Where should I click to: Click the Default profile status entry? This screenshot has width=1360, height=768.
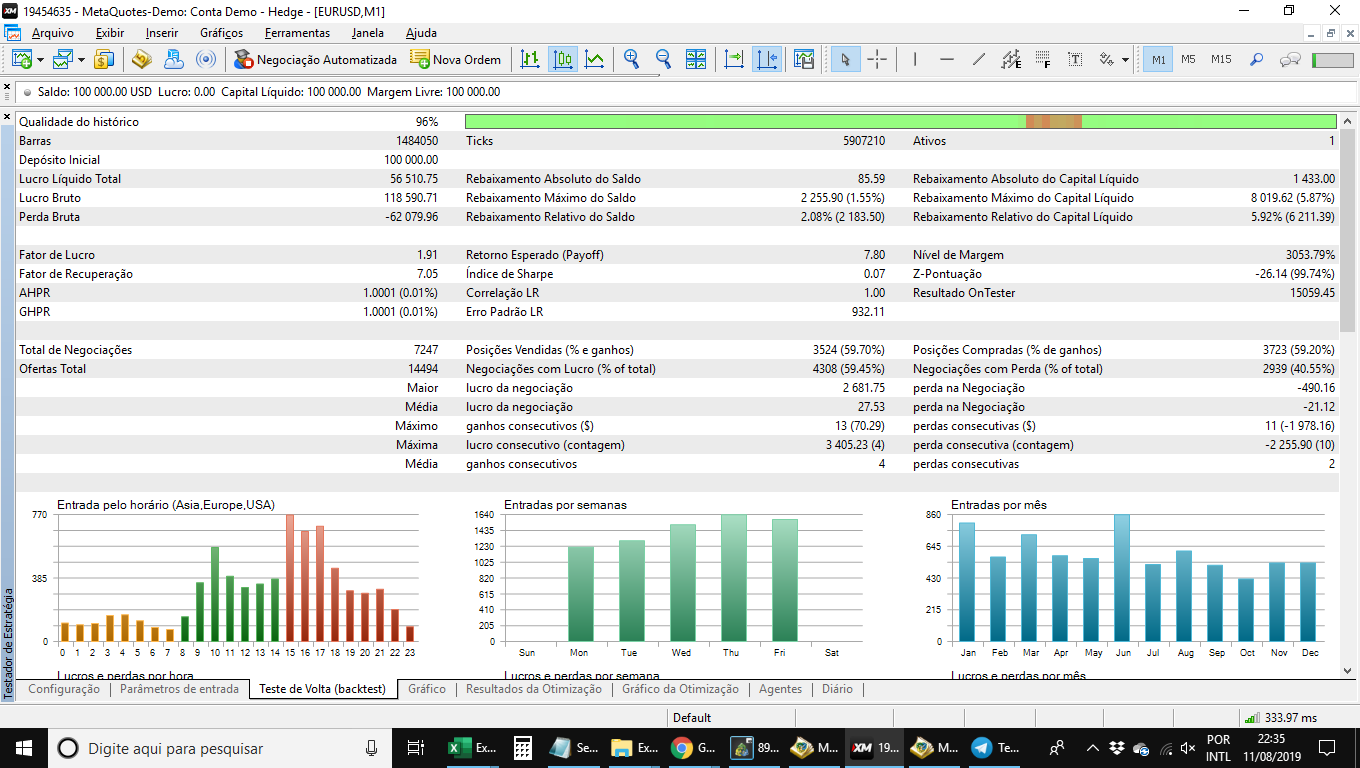pos(692,717)
